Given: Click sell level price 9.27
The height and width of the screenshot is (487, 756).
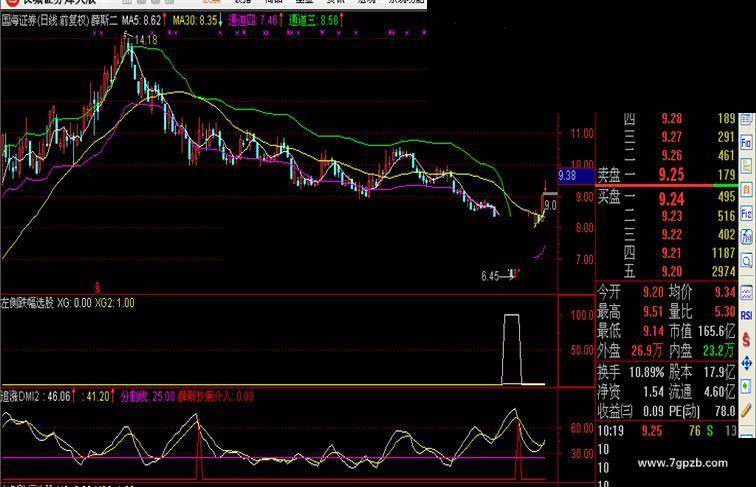Looking at the screenshot, I should [x=672, y=137].
